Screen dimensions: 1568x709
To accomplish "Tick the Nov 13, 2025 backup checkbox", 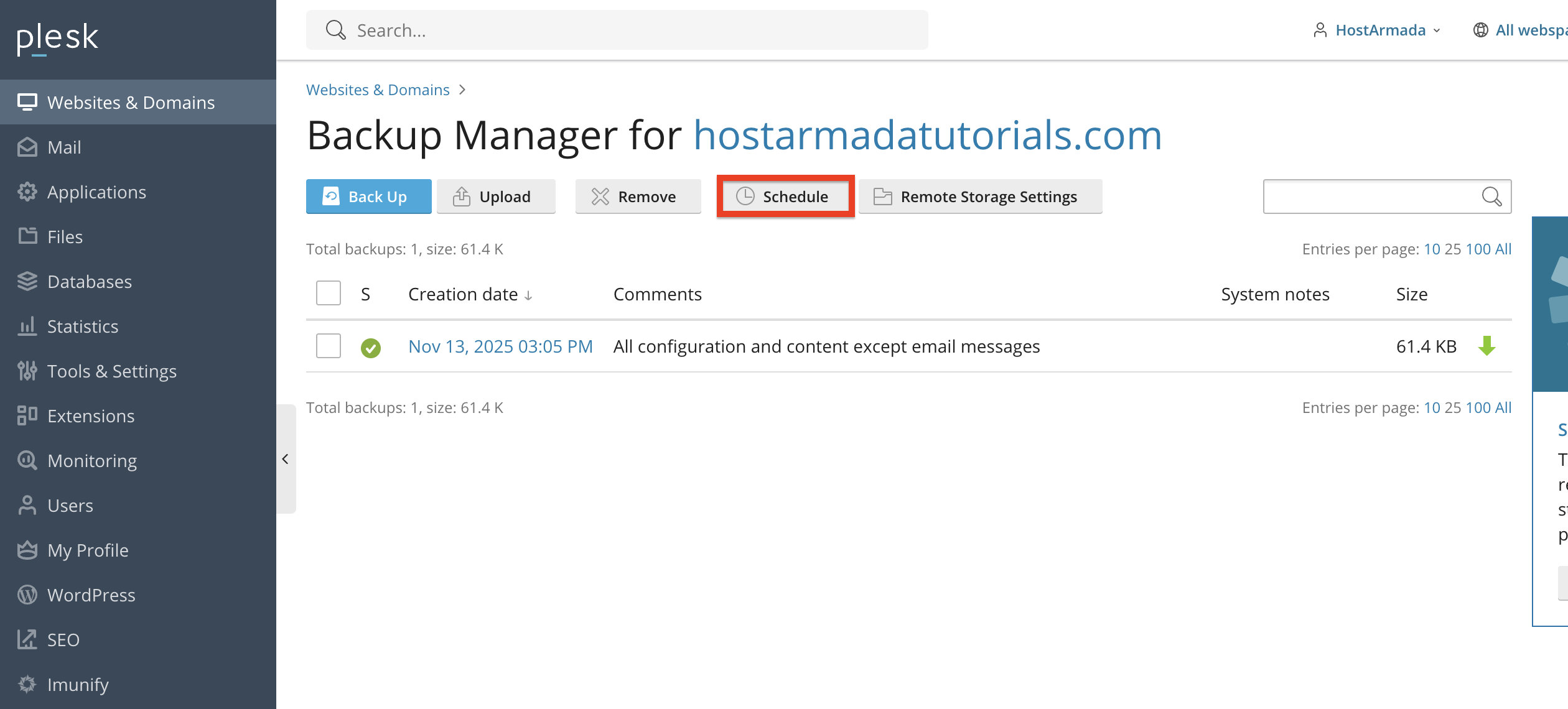I will point(329,346).
